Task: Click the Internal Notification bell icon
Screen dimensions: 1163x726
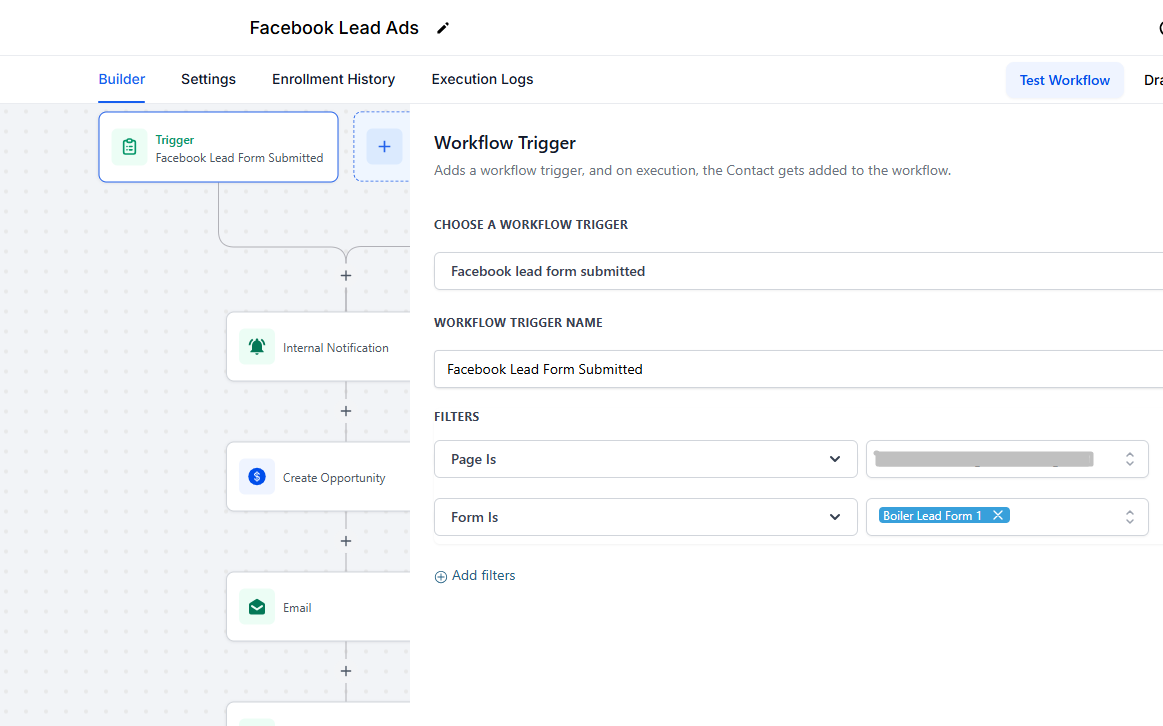Action: tap(257, 347)
